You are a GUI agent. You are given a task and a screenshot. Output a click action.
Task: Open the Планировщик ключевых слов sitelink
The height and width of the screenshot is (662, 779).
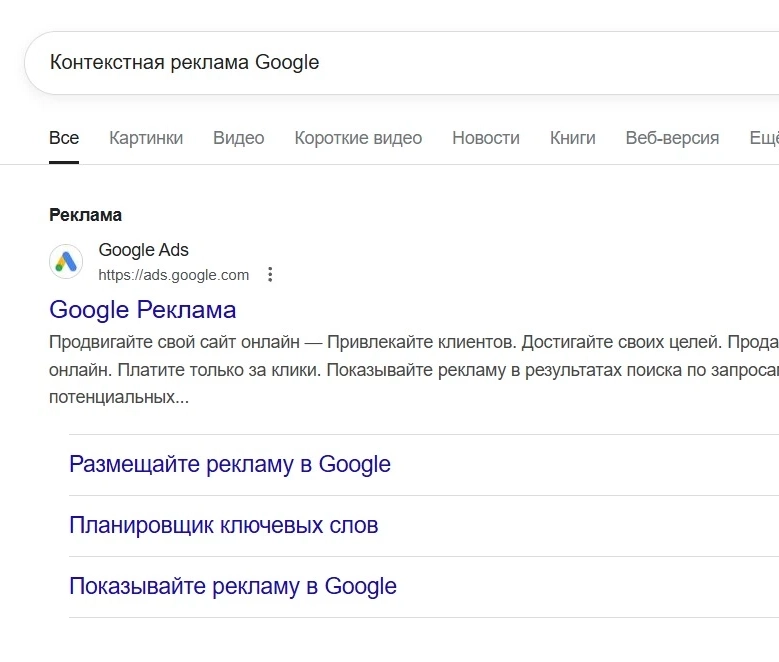click(x=224, y=525)
